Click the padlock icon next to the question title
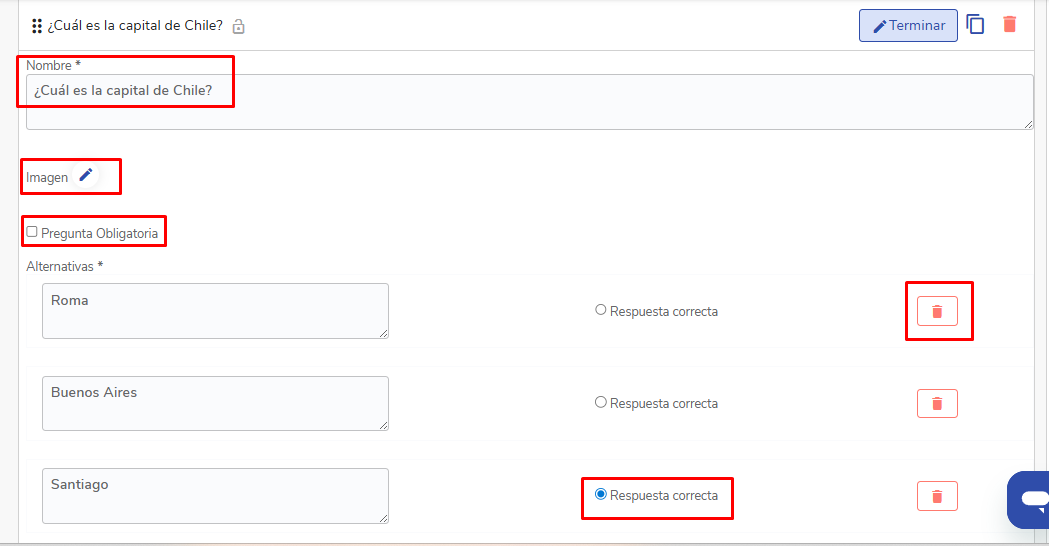The height and width of the screenshot is (546, 1049). tap(238, 26)
